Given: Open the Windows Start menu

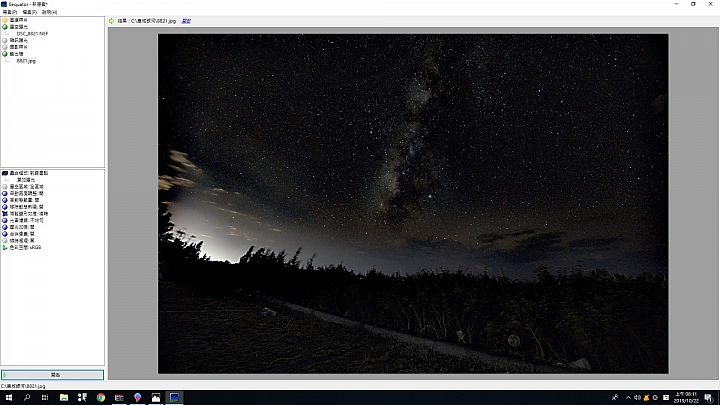Looking at the screenshot, I should pyautogui.click(x=9, y=398).
